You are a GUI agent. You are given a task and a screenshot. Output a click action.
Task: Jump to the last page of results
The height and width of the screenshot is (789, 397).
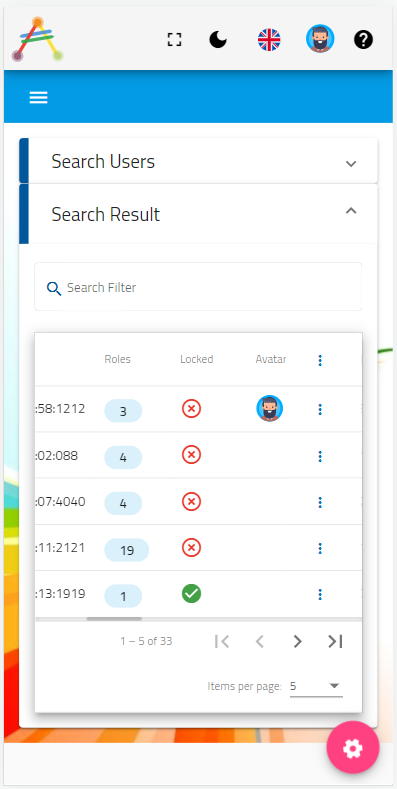pyautogui.click(x=335, y=641)
